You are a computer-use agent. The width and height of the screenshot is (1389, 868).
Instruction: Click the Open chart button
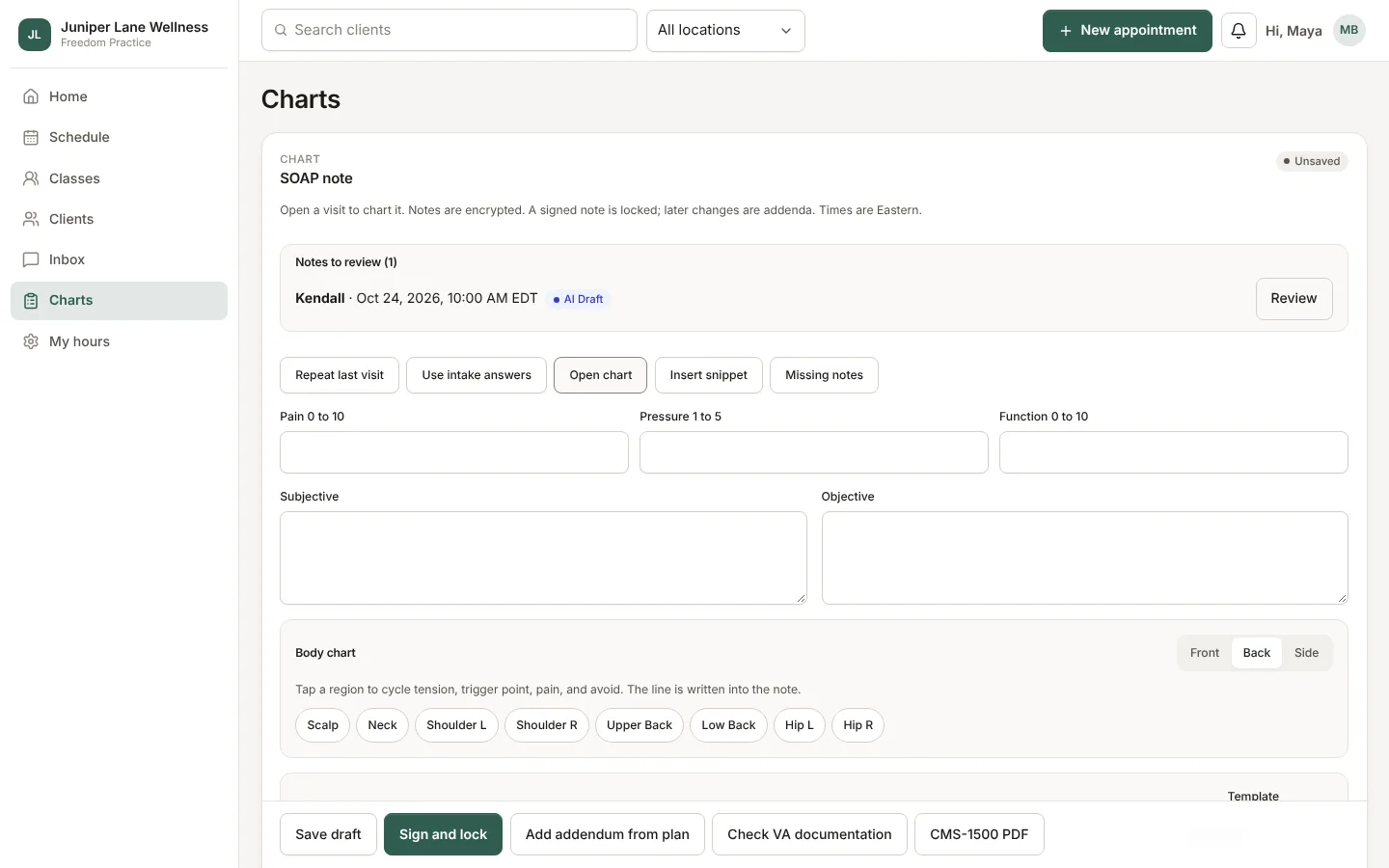point(601,375)
